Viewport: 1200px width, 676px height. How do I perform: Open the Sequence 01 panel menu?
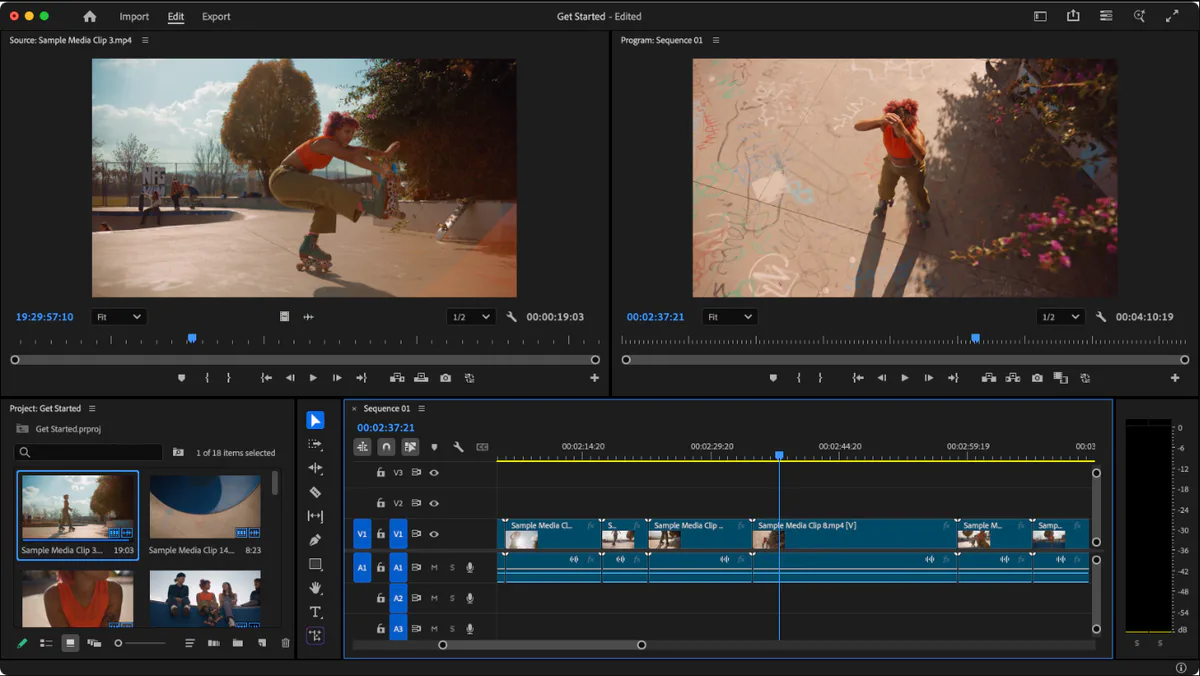(420, 408)
